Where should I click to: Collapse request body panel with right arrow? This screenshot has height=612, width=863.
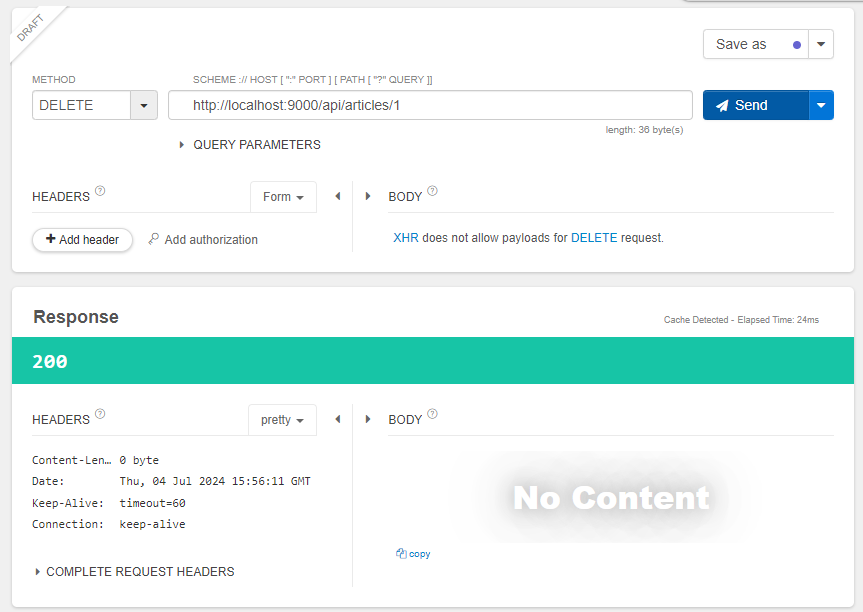click(x=368, y=196)
